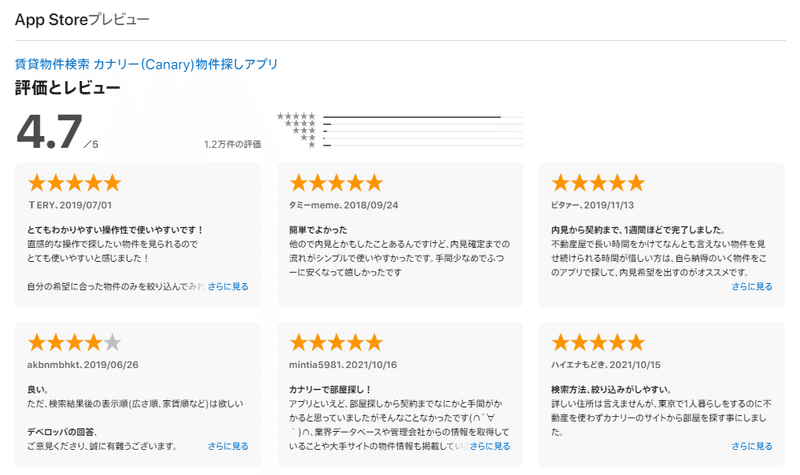Expand TERY's review with さらに見る
The image size is (800, 475).
pyautogui.click(x=228, y=287)
